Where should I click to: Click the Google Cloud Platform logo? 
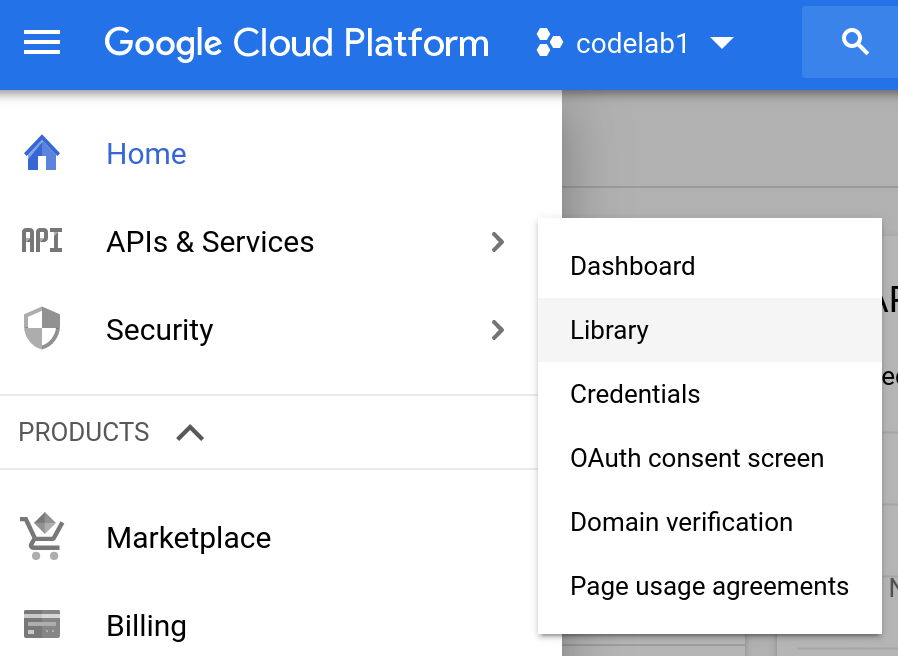click(x=296, y=42)
